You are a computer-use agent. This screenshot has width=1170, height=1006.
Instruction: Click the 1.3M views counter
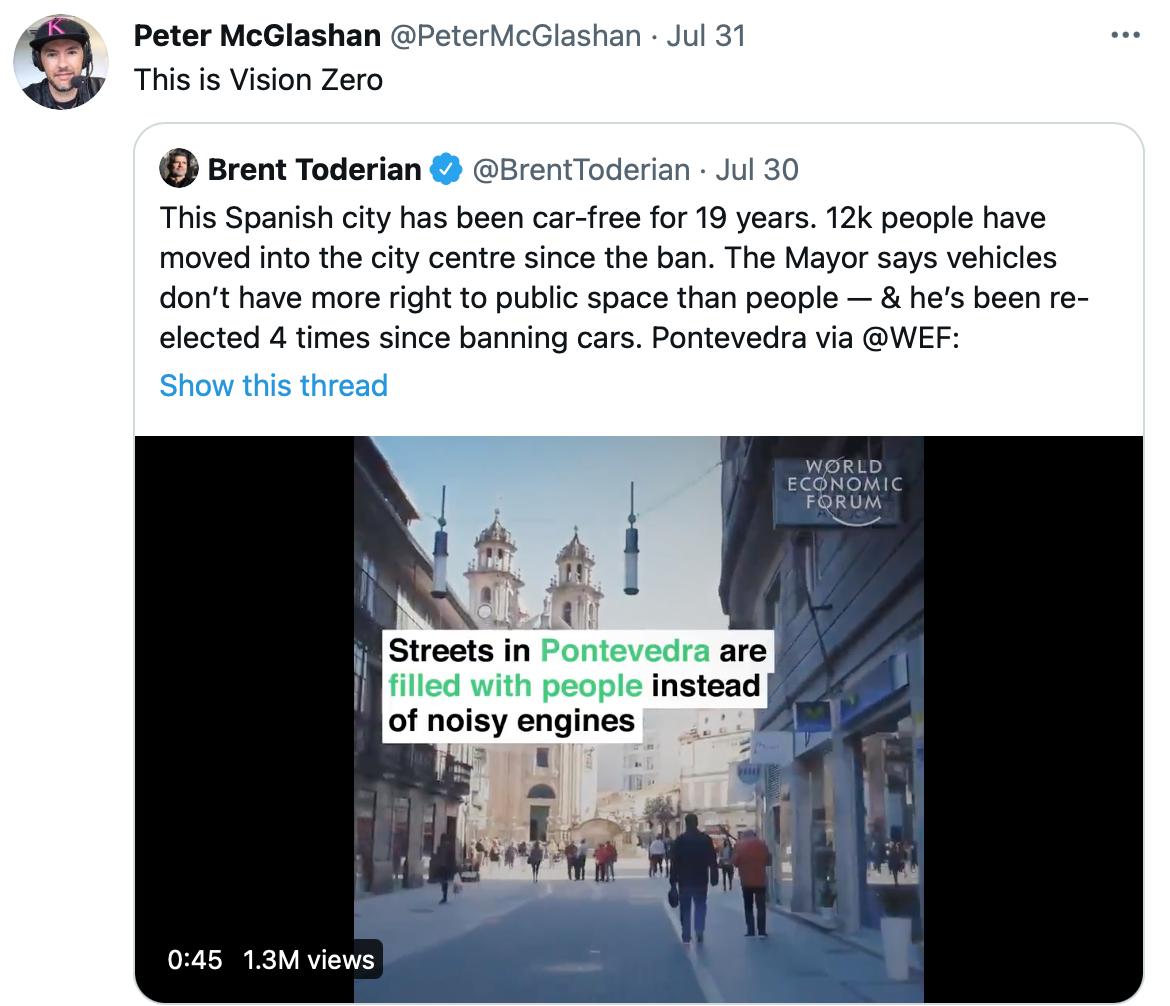pos(309,959)
